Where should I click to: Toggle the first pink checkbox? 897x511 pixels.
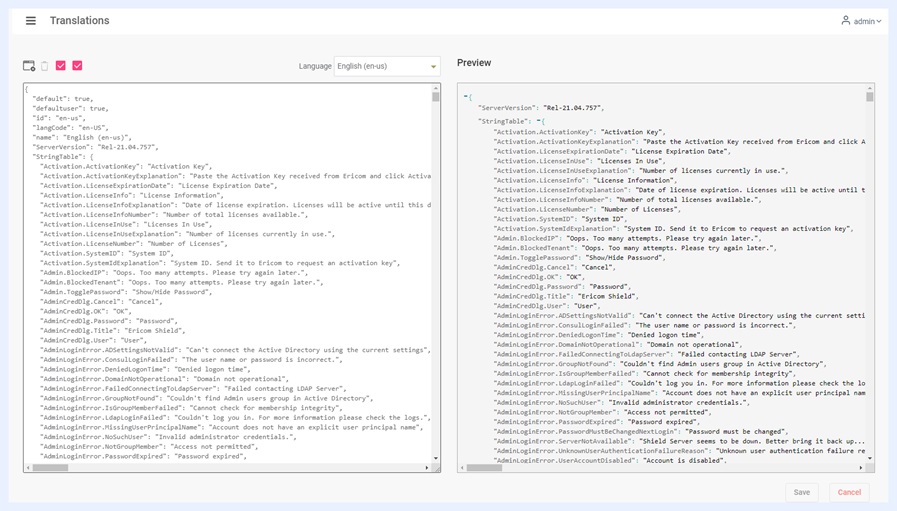click(61, 66)
